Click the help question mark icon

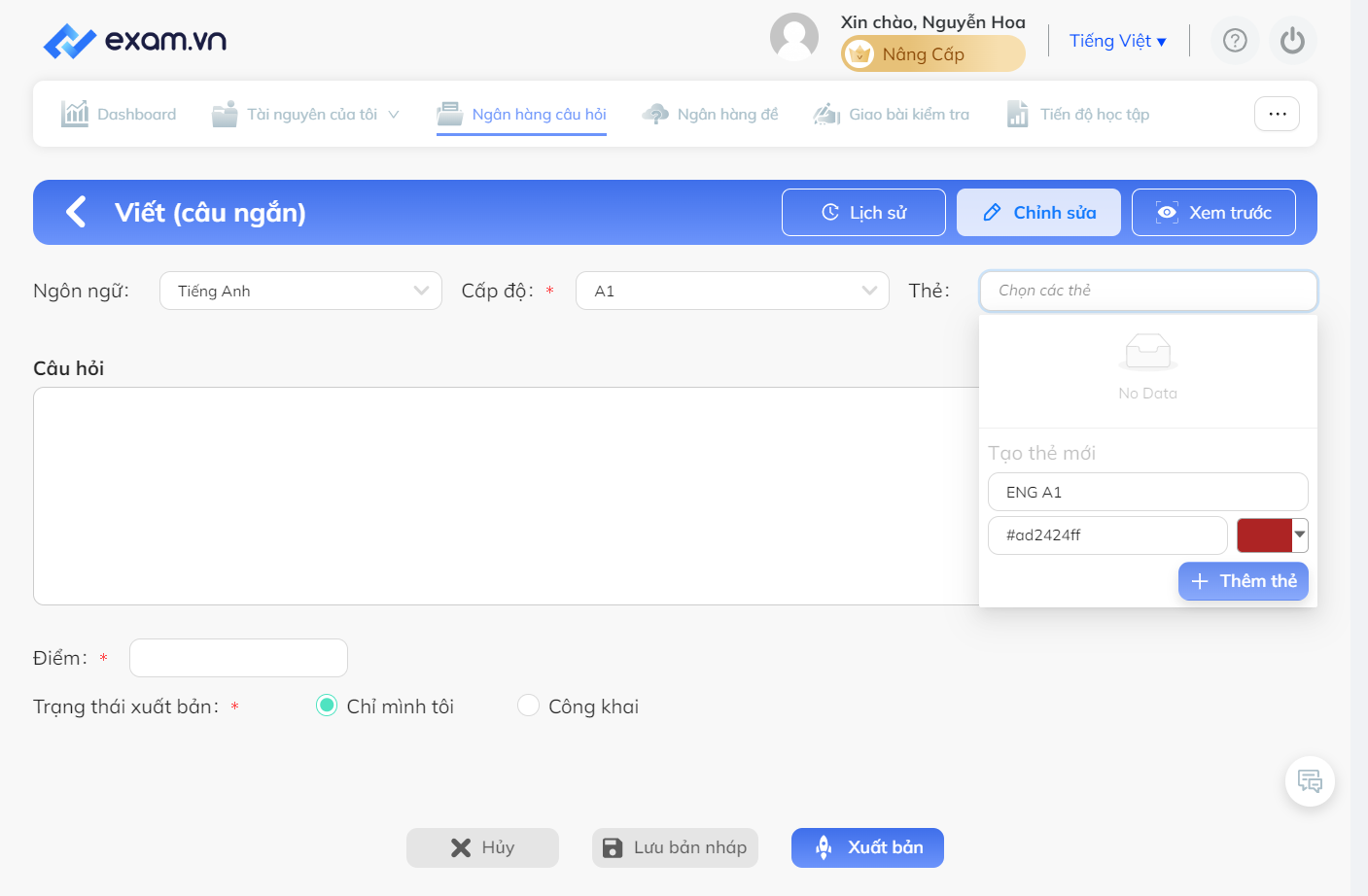1235,41
